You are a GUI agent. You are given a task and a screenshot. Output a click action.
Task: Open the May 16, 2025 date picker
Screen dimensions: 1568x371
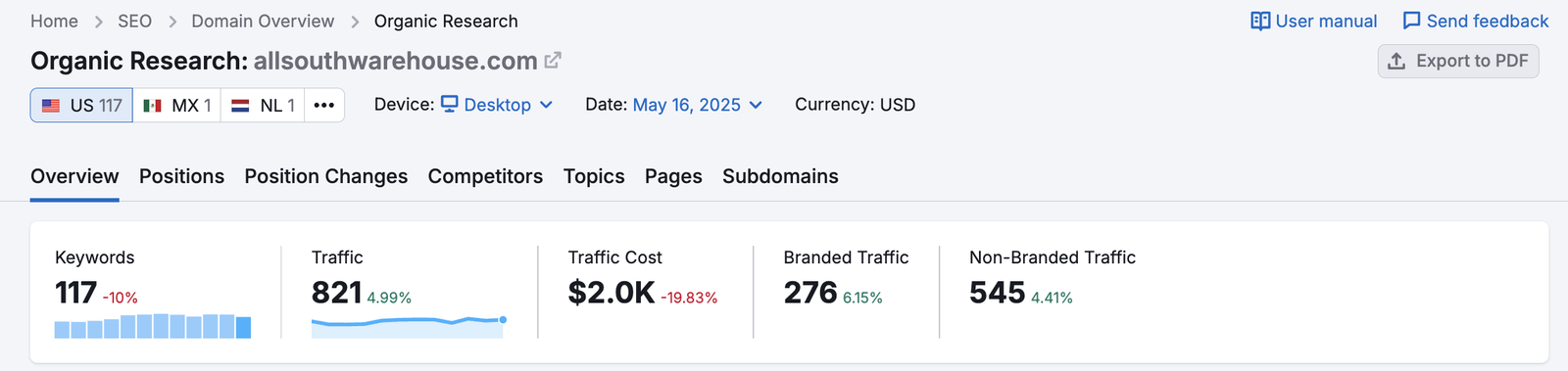point(697,105)
